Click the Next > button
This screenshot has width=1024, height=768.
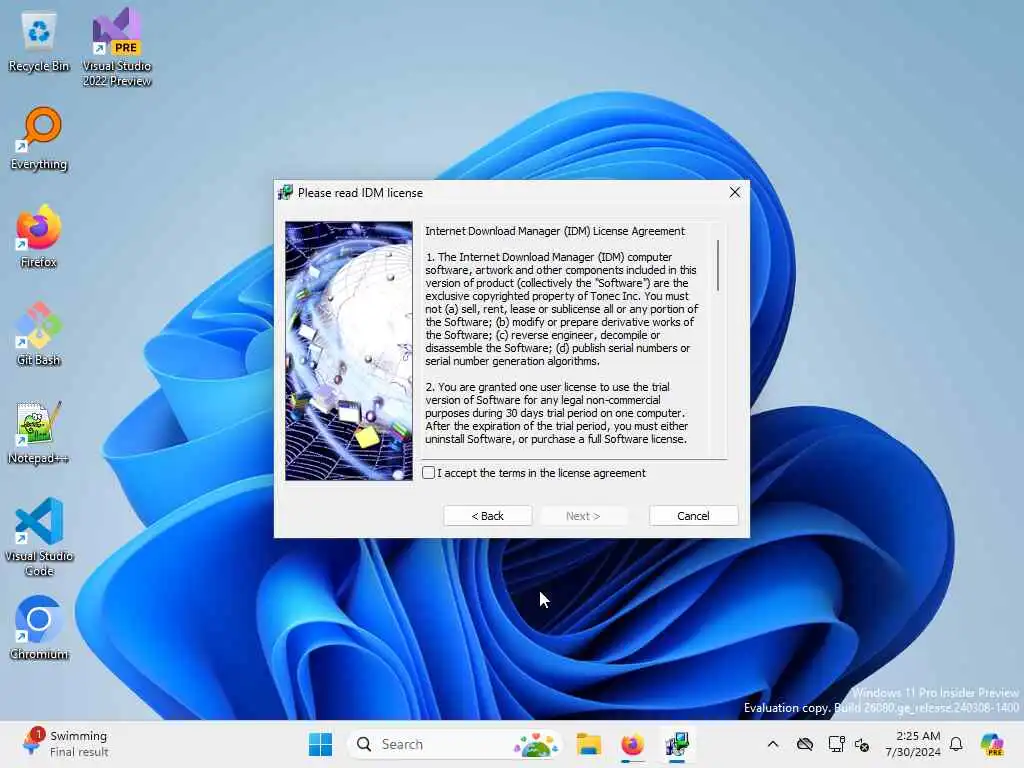(x=583, y=516)
